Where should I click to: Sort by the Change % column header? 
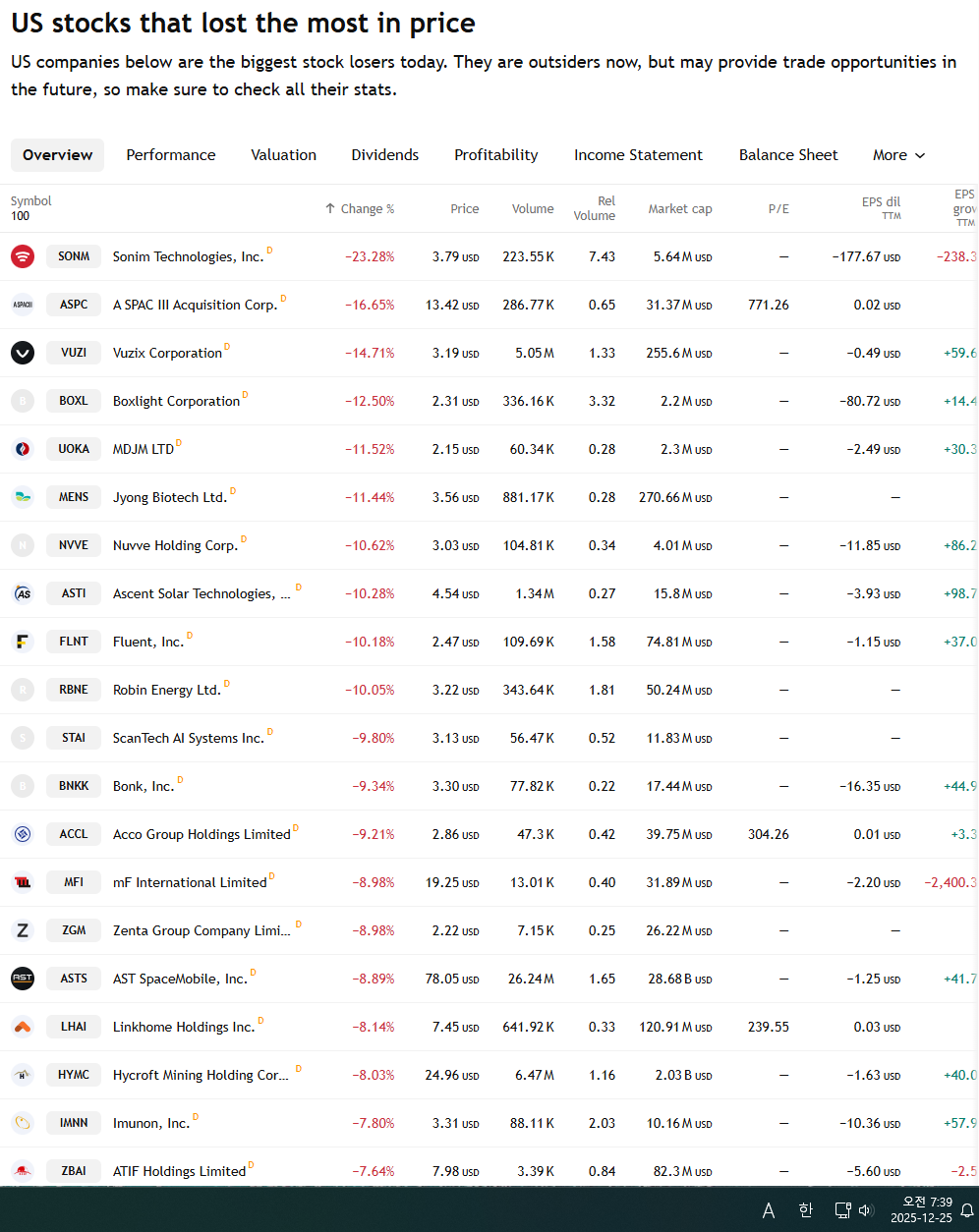(x=360, y=208)
